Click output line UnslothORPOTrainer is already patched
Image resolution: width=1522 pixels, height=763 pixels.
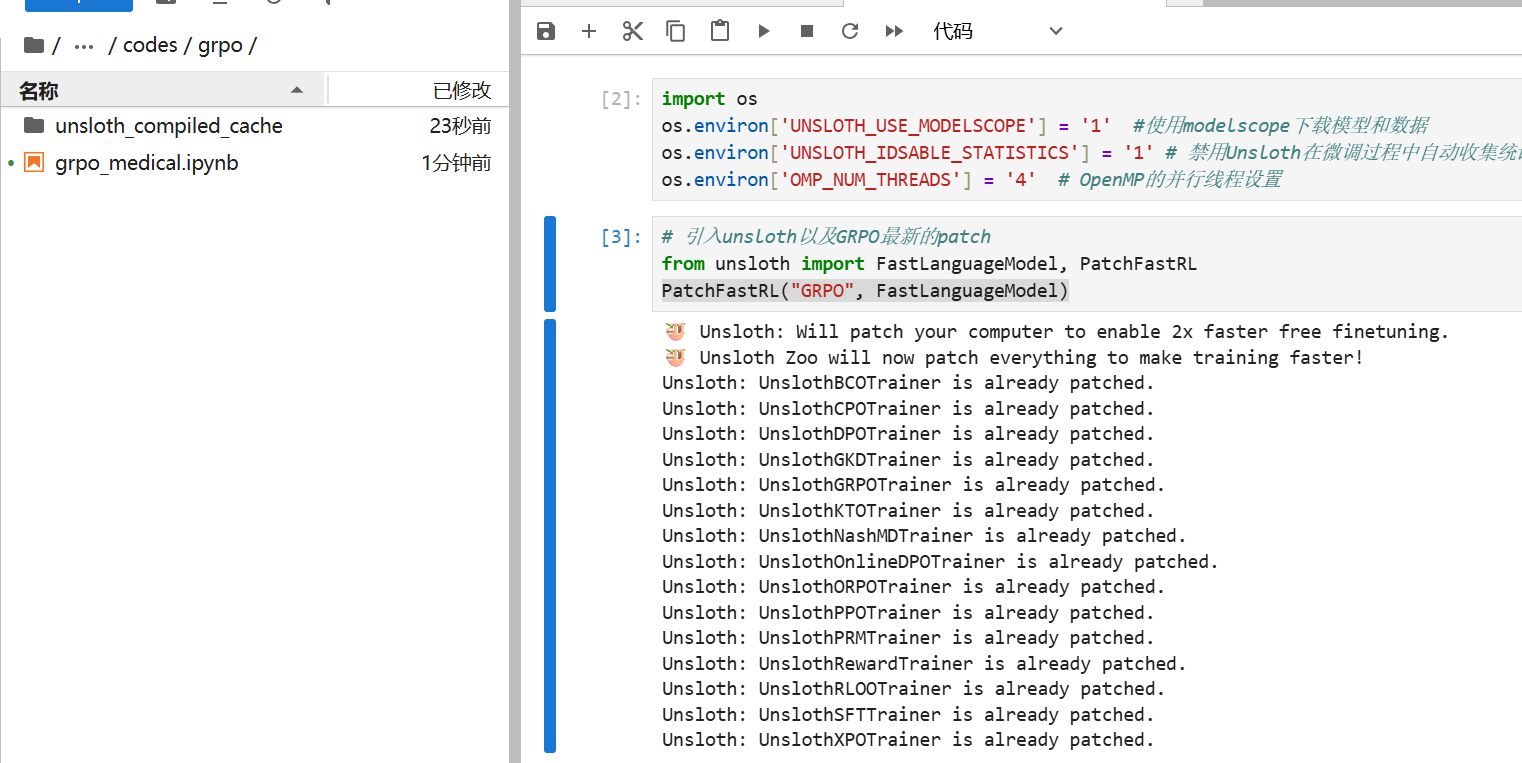914,587
